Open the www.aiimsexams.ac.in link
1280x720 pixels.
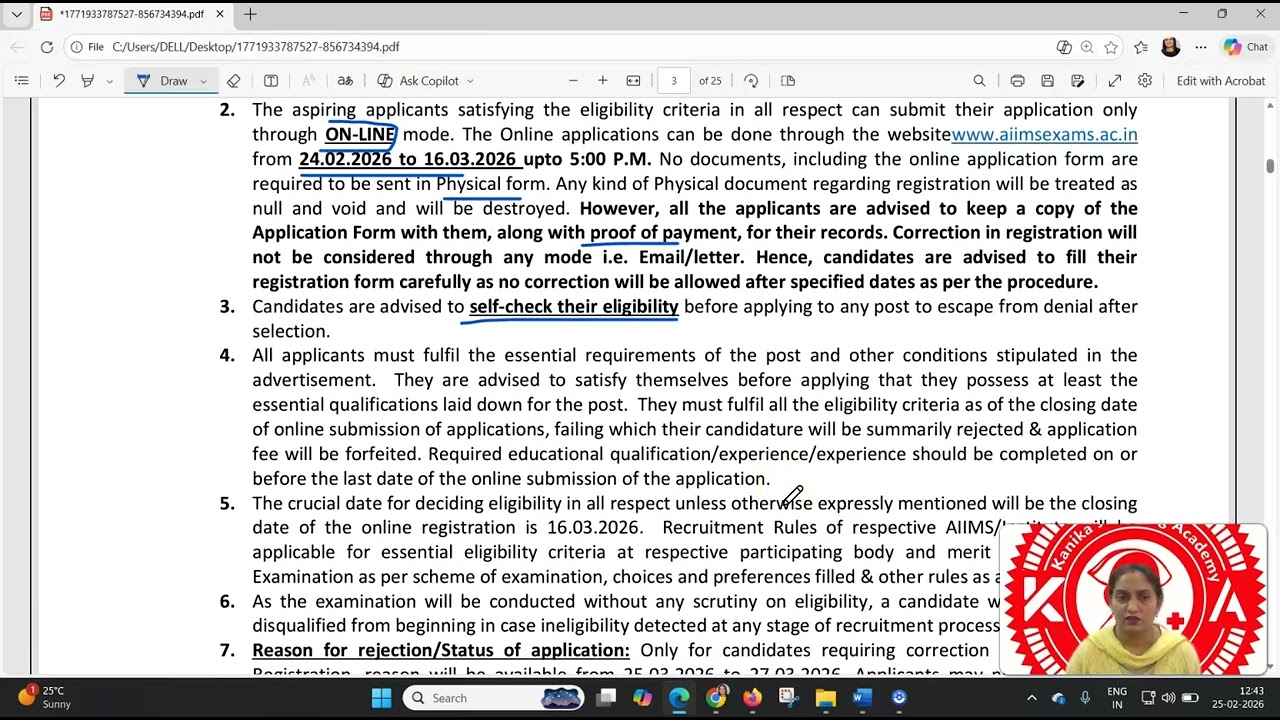[x=1044, y=134]
